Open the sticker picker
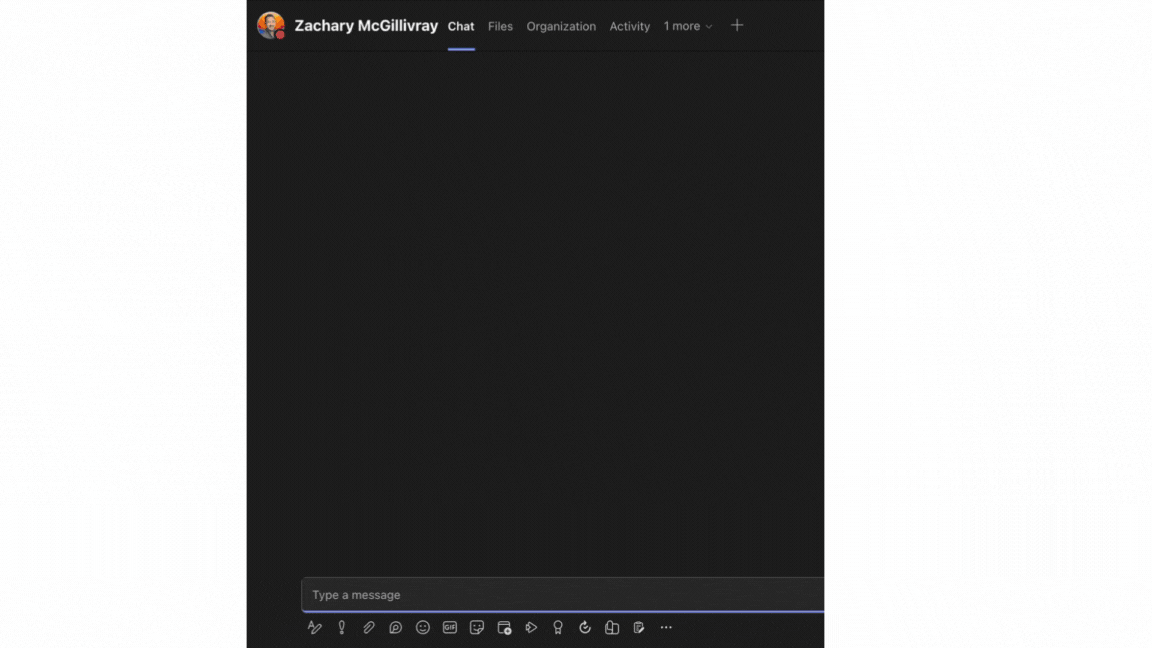Image resolution: width=1152 pixels, height=648 pixels. click(477, 627)
